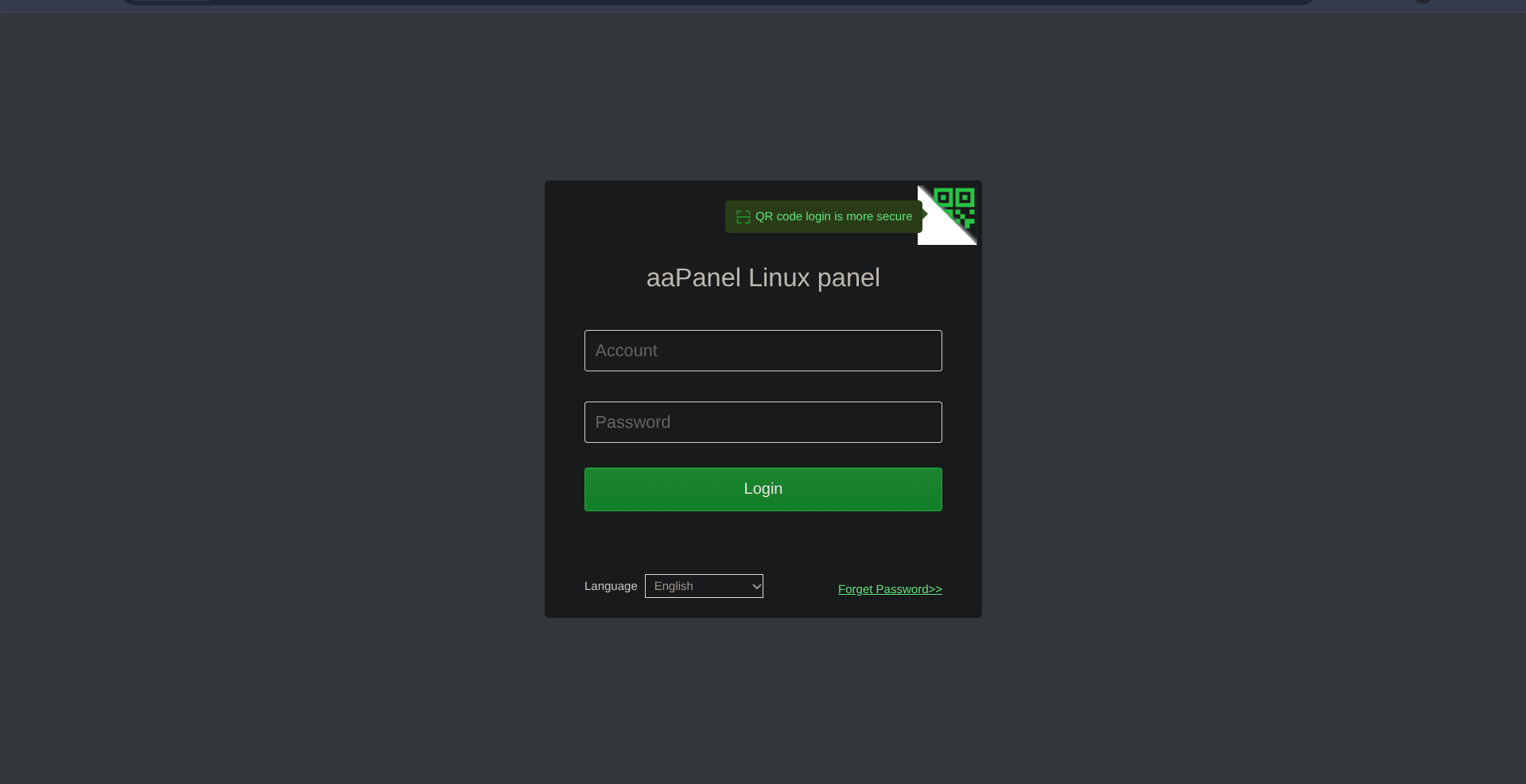Switch to QR code login via corner icon
This screenshot has width=1526, height=784.
pyautogui.click(x=954, y=207)
